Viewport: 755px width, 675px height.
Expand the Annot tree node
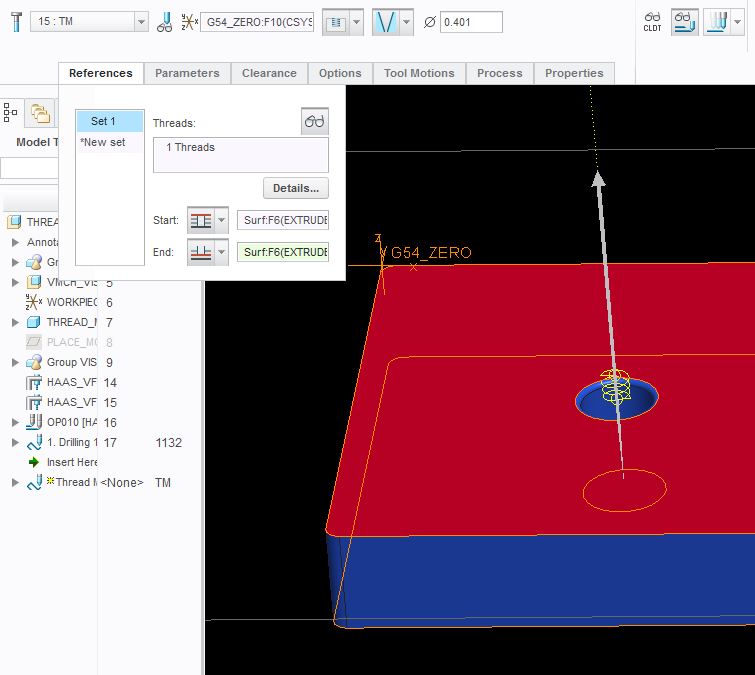(x=15, y=242)
